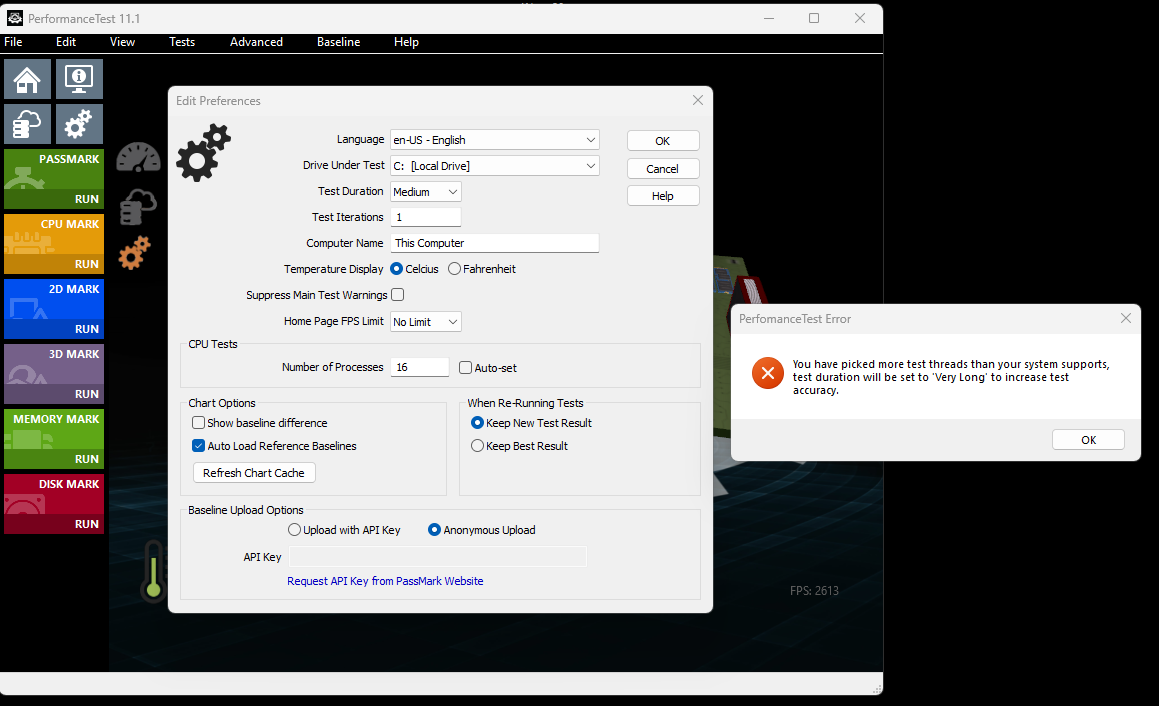This screenshot has width=1159, height=706.
Task: Click Cancel in Edit Preferences dialog
Action: click(x=663, y=169)
